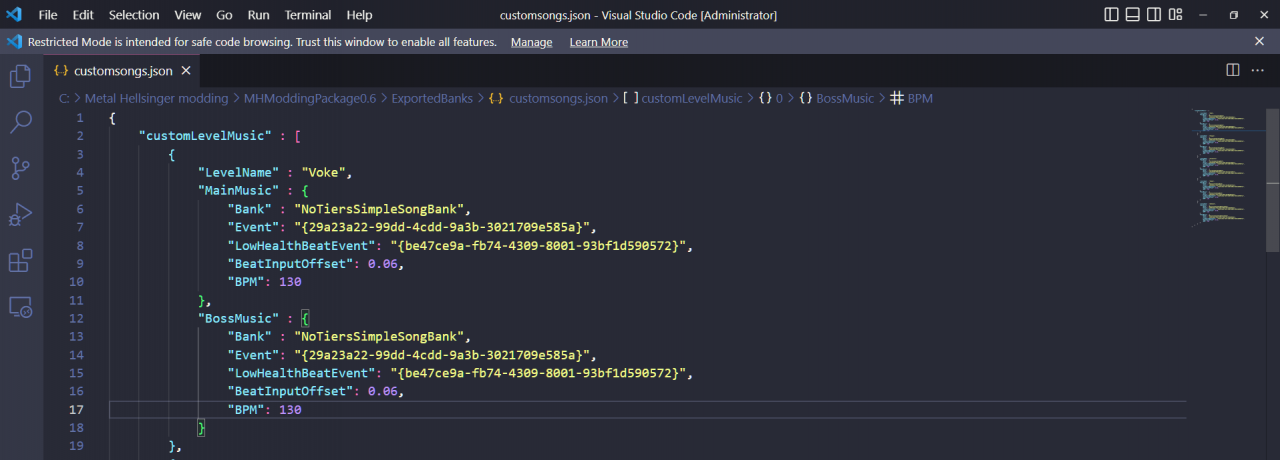Open the Explorer view in activity bar
1280x460 pixels.
pos(20,76)
